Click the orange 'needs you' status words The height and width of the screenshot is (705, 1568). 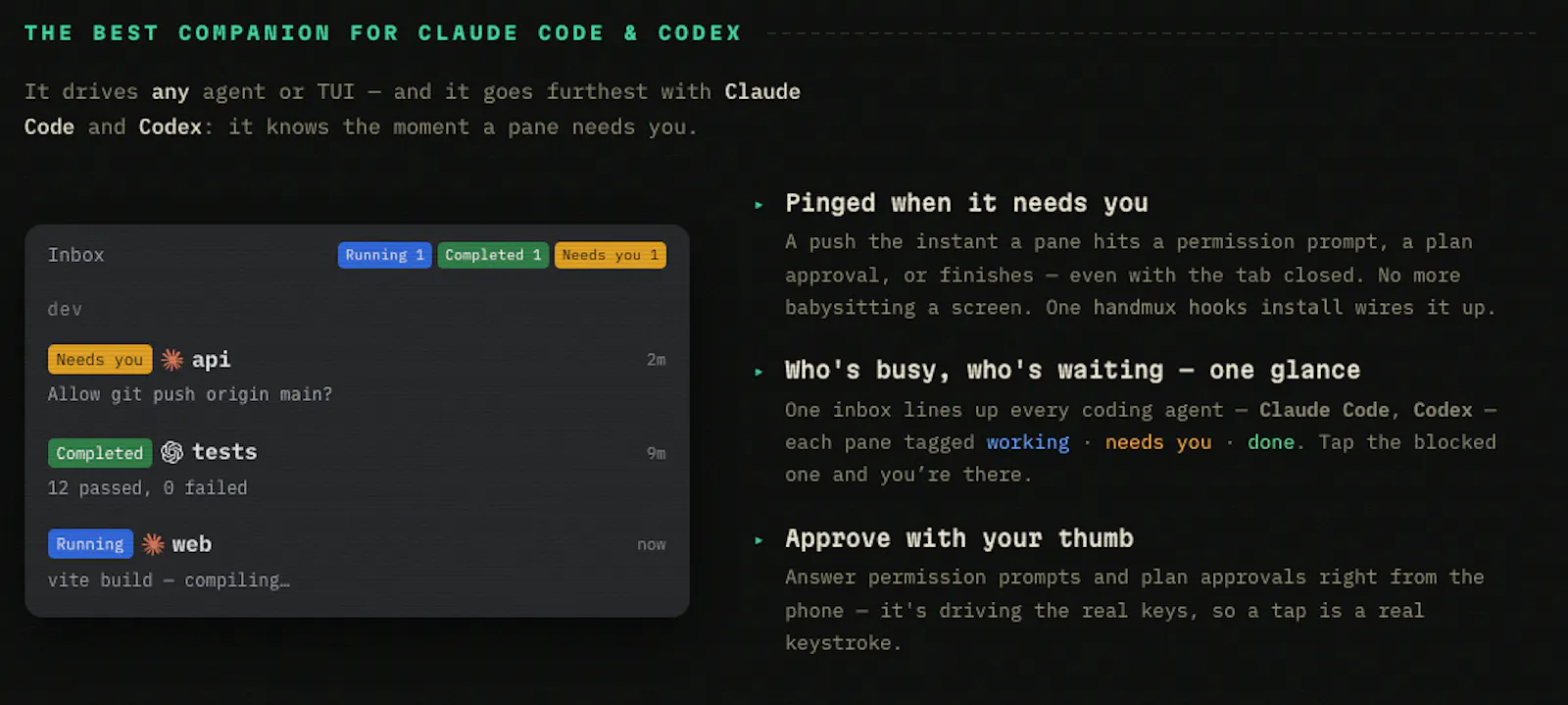click(x=1158, y=442)
